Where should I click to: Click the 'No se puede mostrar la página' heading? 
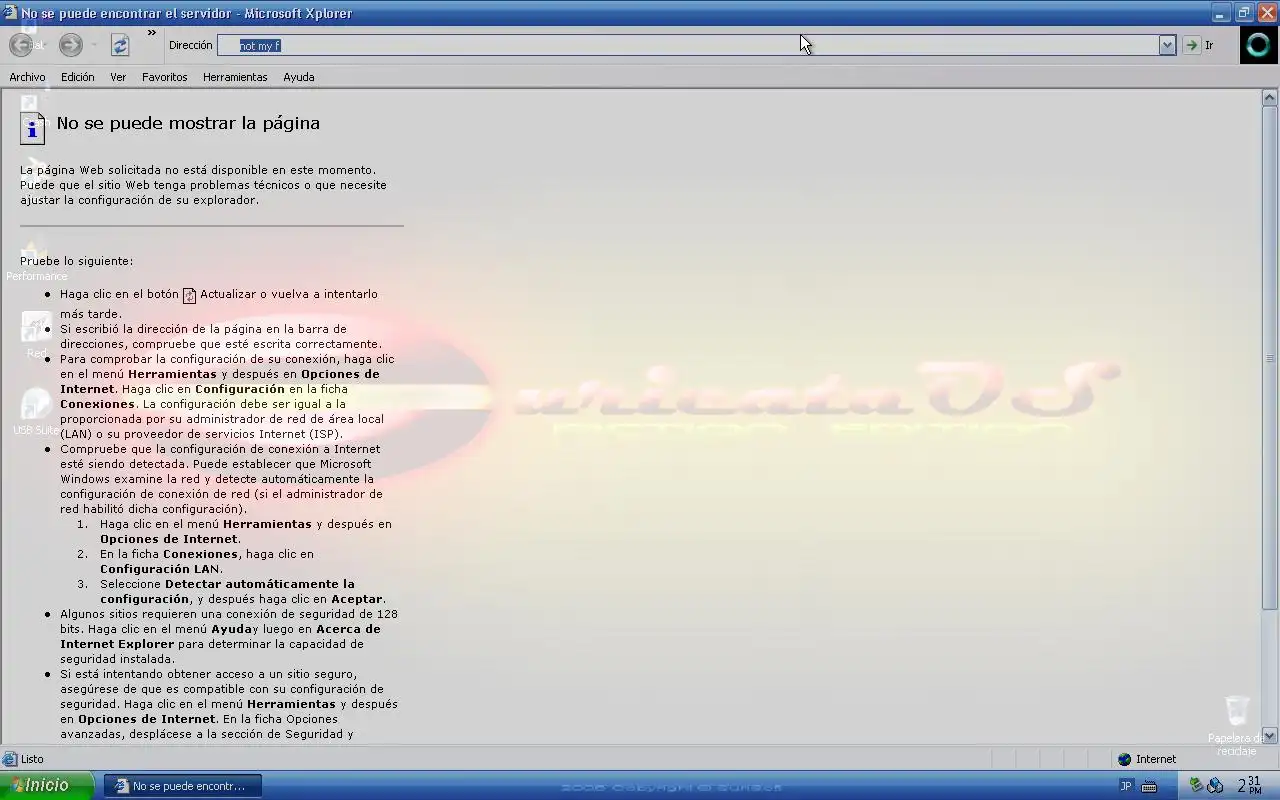[x=188, y=123]
